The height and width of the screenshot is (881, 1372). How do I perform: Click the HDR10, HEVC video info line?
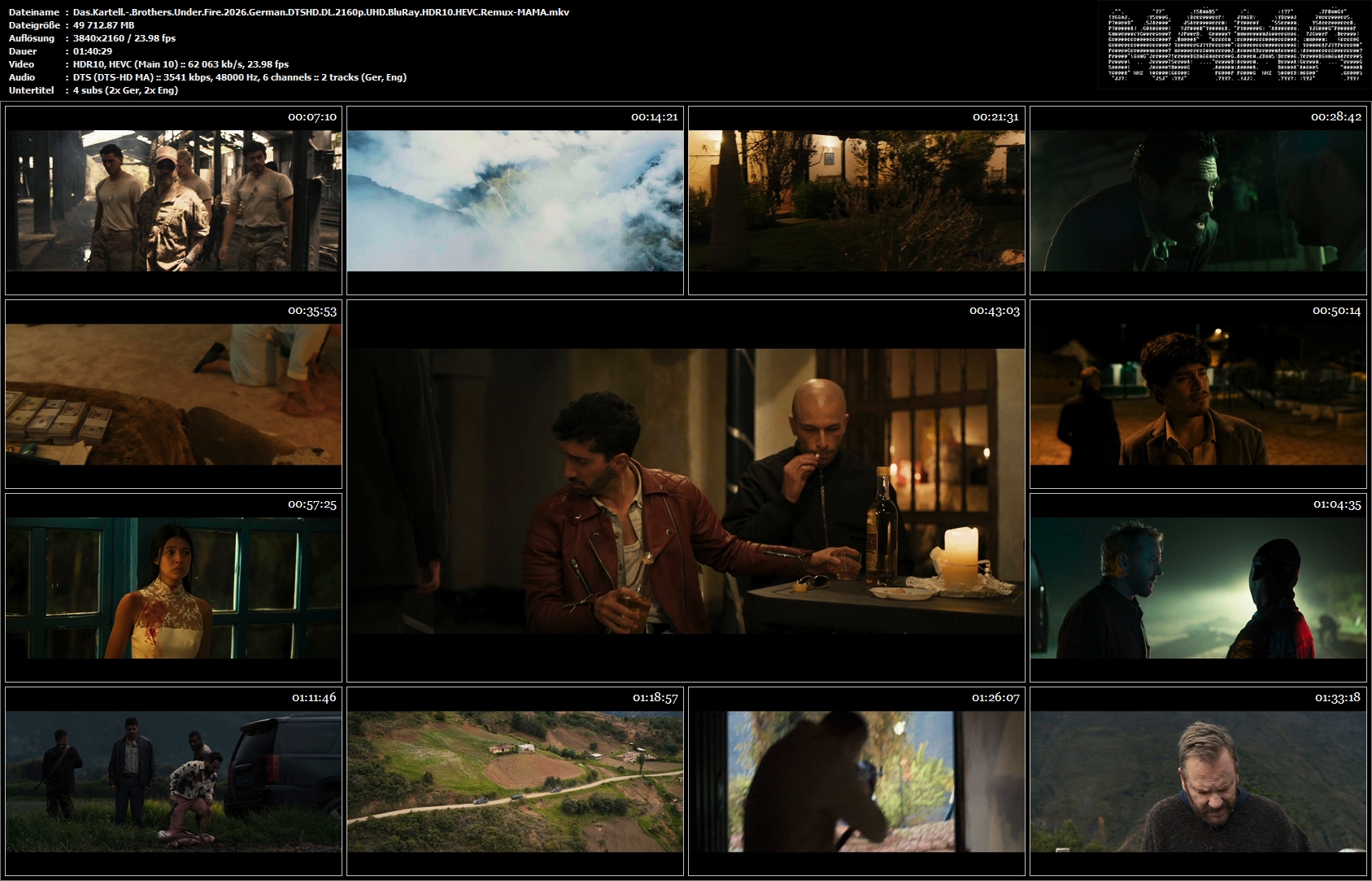[x=181, y=64]
